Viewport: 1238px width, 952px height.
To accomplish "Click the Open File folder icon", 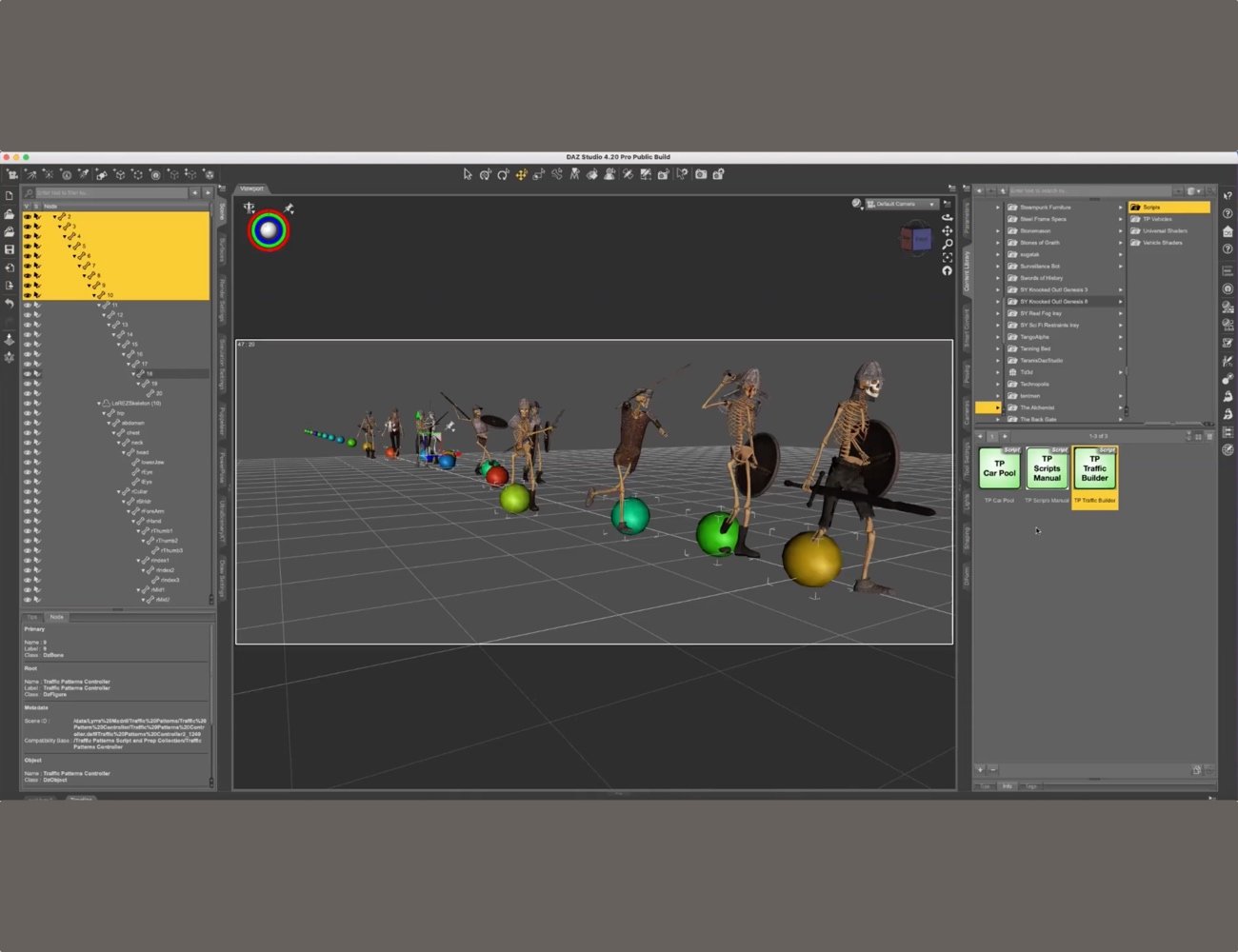I will point(10,214).
